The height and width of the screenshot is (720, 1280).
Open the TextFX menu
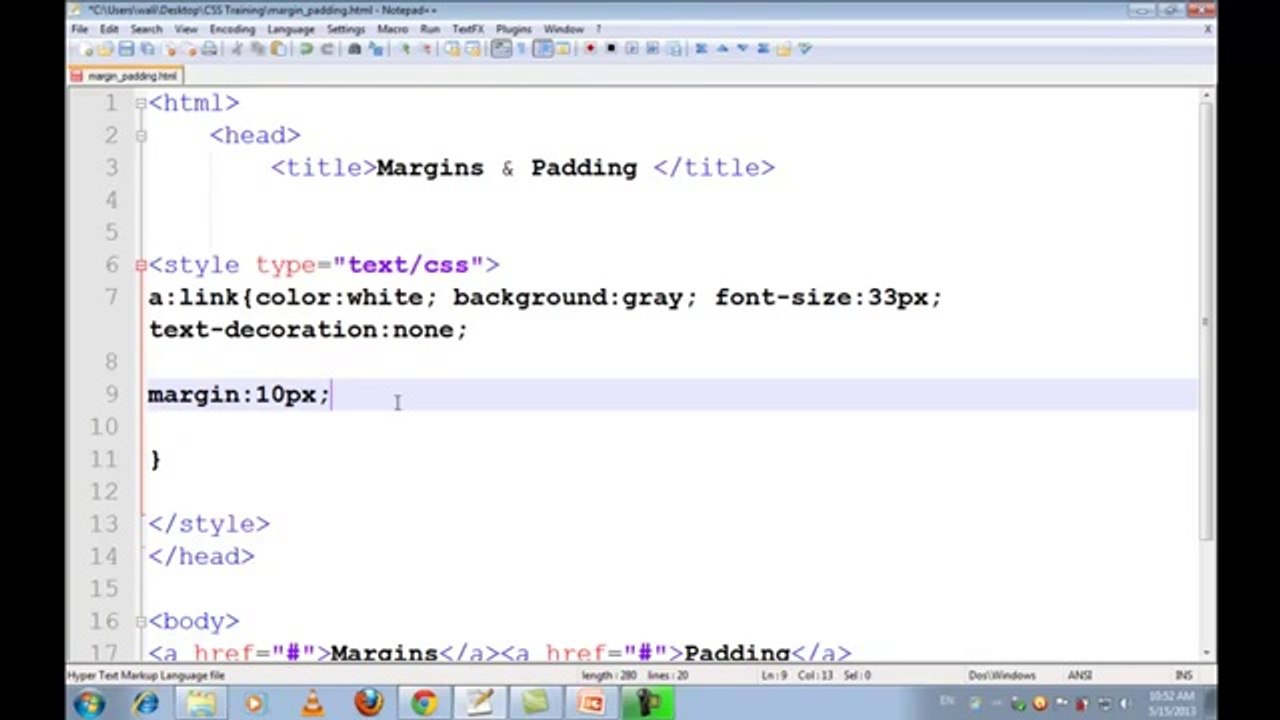click(x=468, y=29)
